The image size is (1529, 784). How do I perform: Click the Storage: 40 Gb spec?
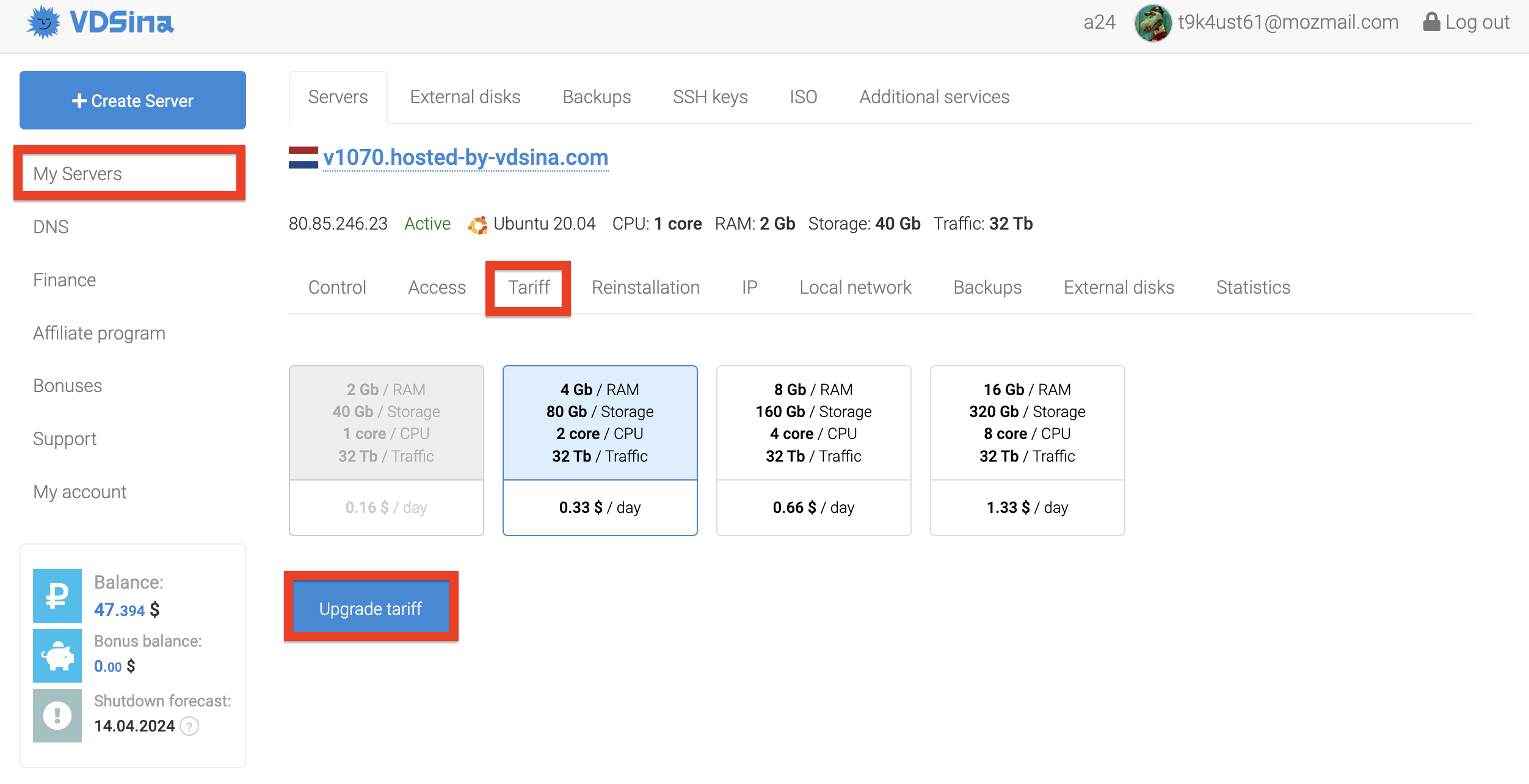pyautogui.click(x=864, y=224)
